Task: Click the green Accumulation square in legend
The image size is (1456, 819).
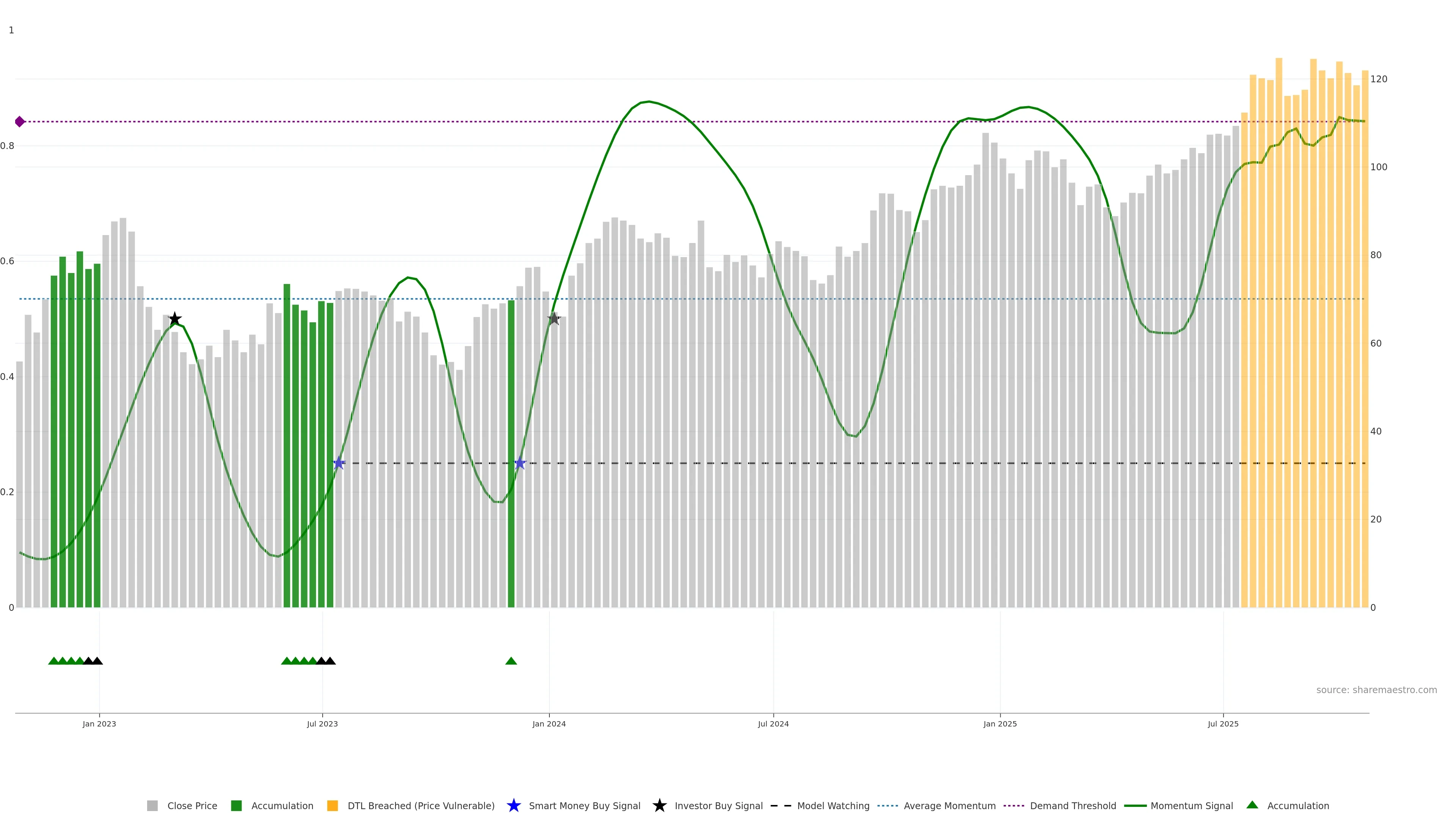Action: tap(236, 805)
